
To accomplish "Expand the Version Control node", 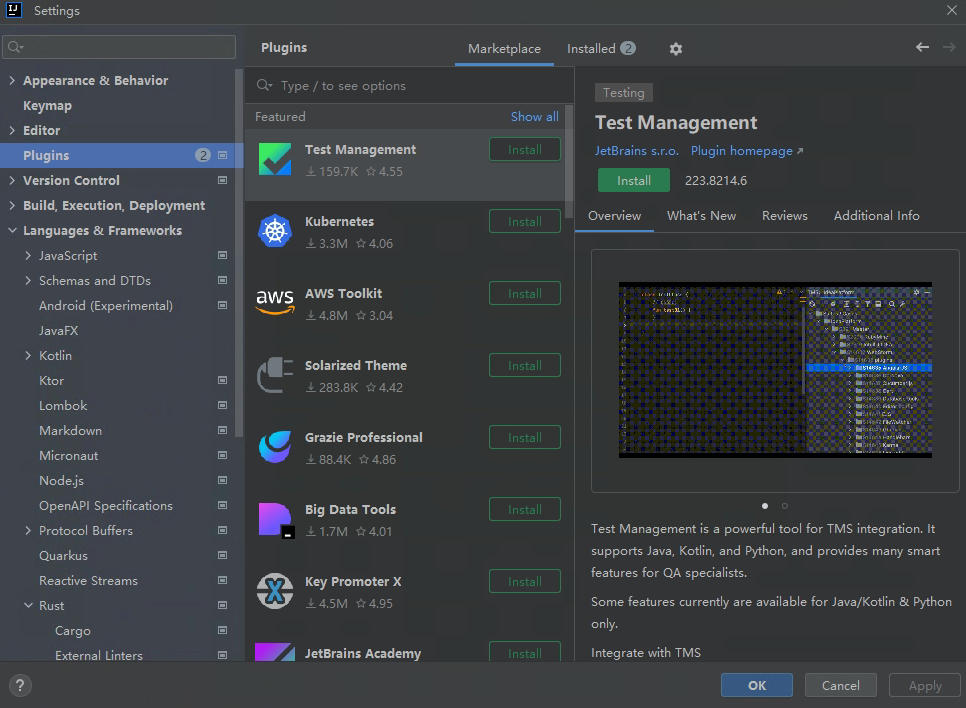I will click(12, 180).
